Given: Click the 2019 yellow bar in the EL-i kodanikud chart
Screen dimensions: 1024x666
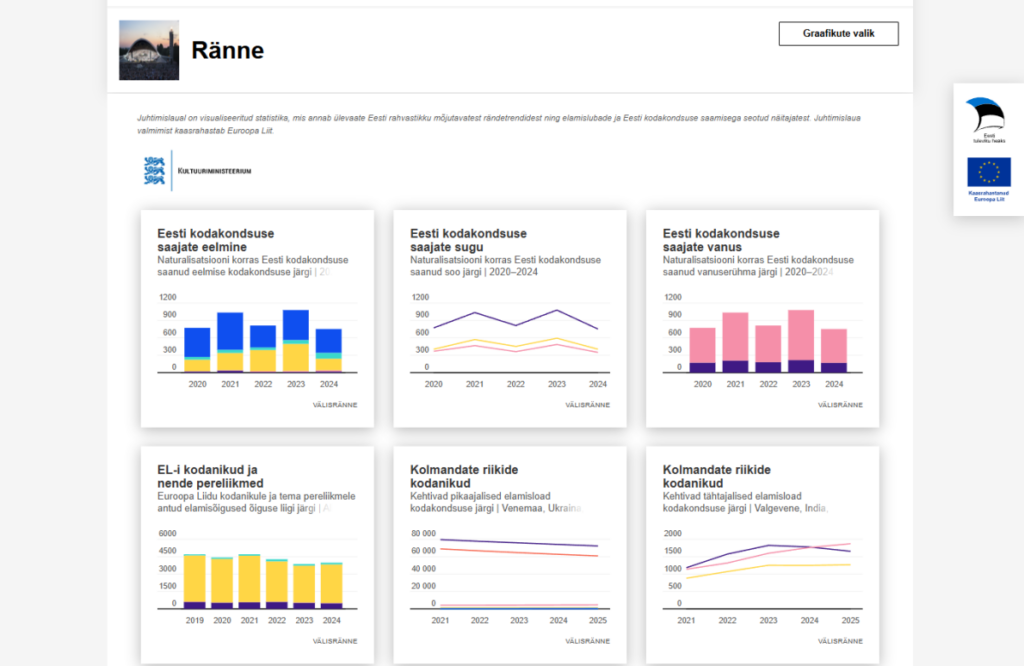Looking at the screenshot, I should pyautogui.click(x=195, y=578).
